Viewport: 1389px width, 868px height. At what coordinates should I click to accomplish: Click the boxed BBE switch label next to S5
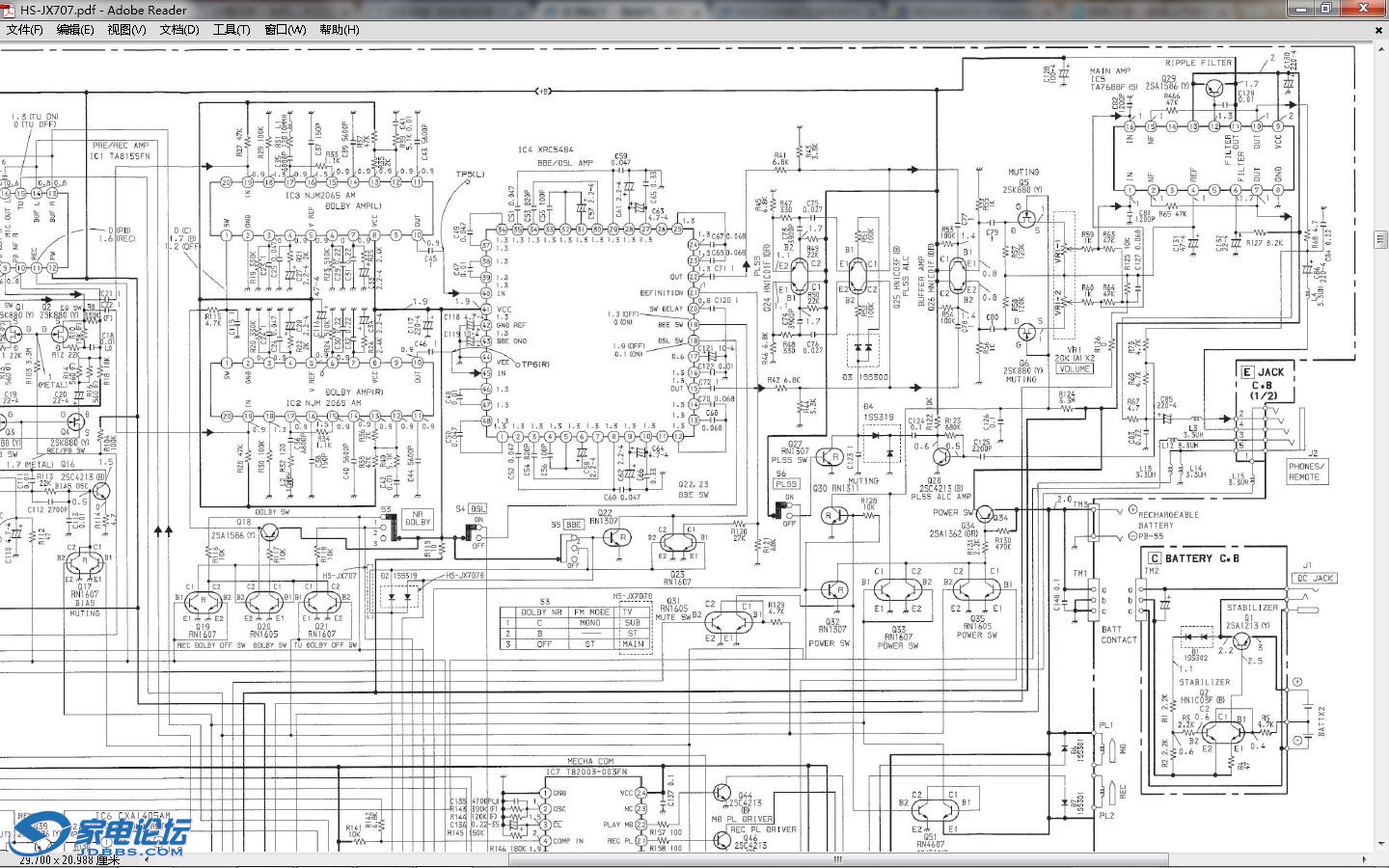(x=573, y=526)
